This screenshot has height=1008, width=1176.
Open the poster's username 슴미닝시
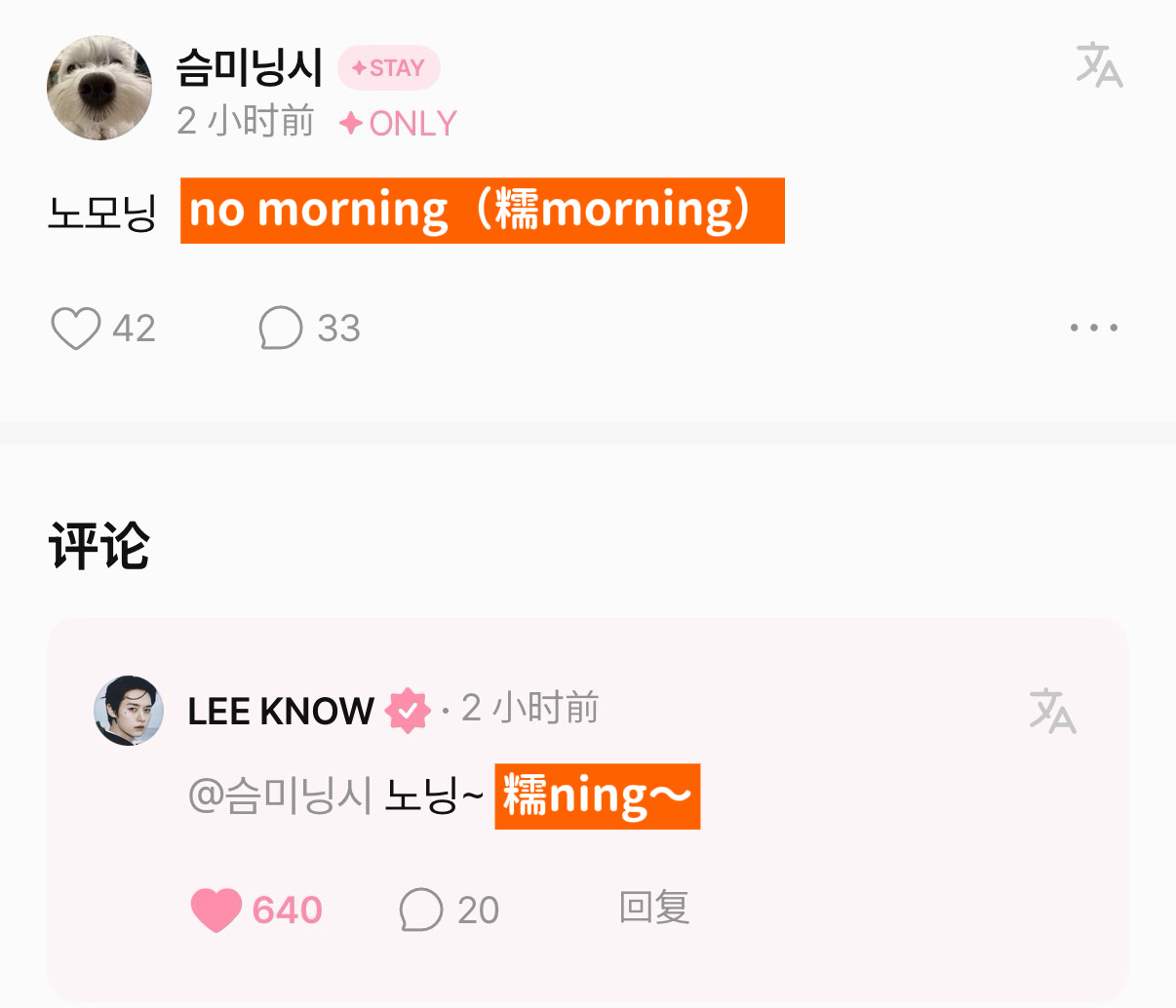[x=250, y=67]
